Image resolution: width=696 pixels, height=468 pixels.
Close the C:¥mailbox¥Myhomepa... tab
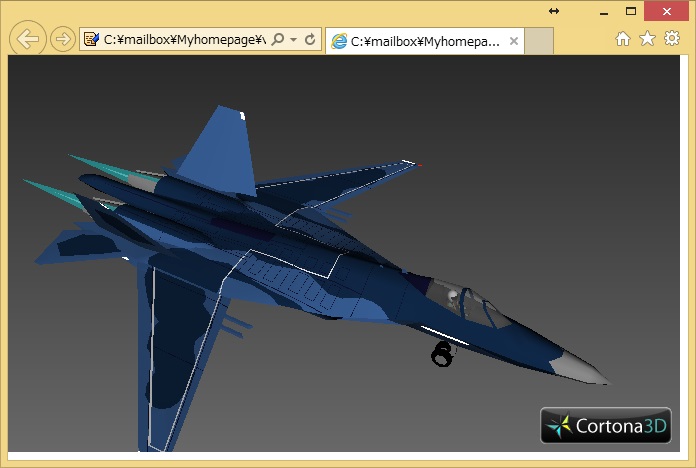[x=514, y=41]
